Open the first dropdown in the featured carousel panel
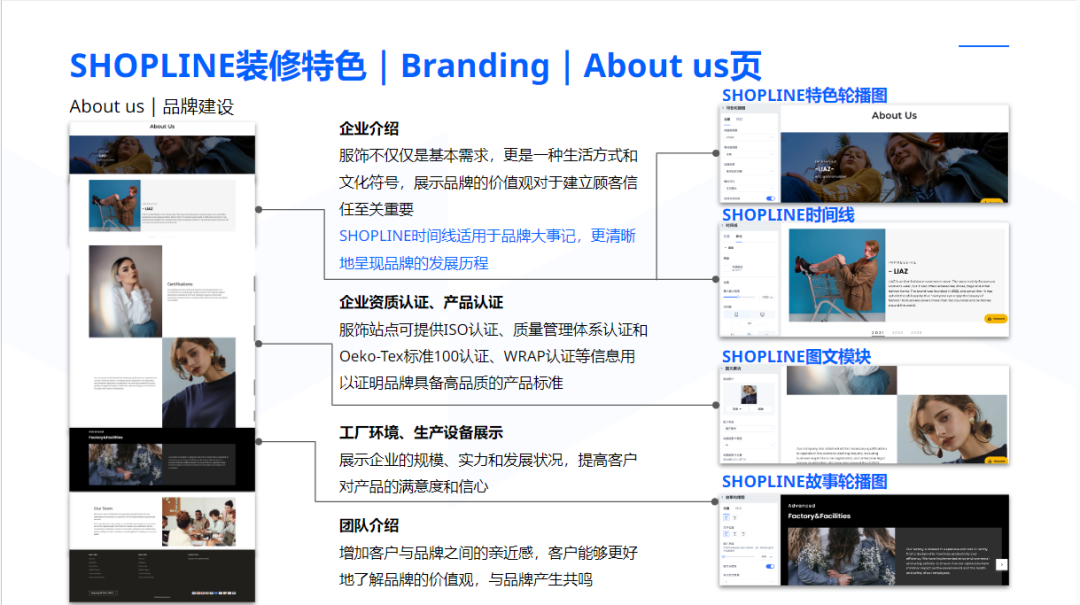The height and width of the screenshot is (605, 1080). (749, 137)
